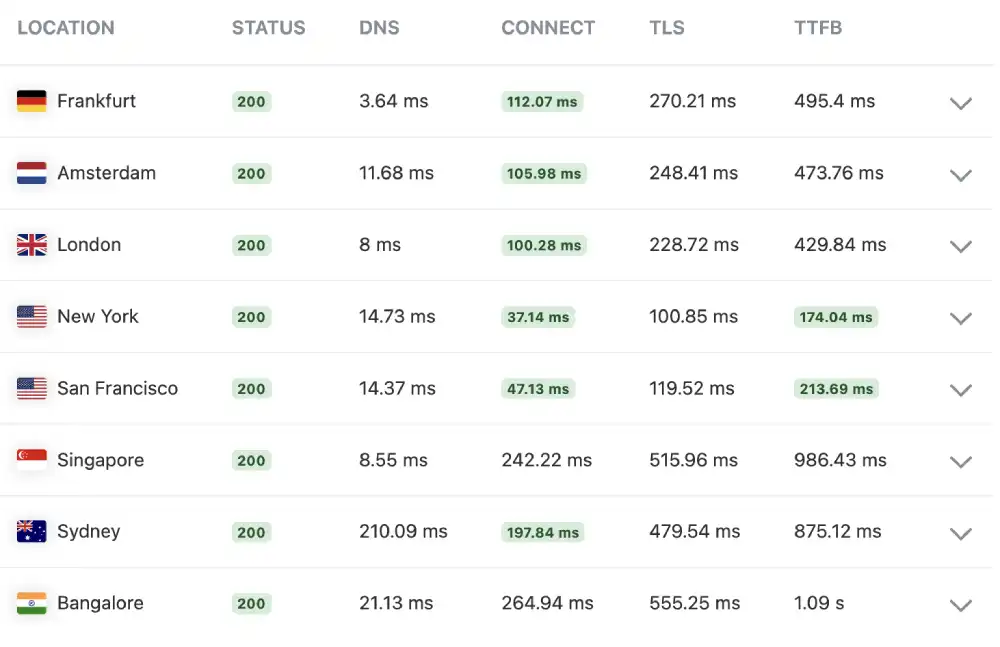Click the German flag icon for Frankfurt
Image resolution: width=1000 pixels, height=647 pixels.
tap(29, 101)
